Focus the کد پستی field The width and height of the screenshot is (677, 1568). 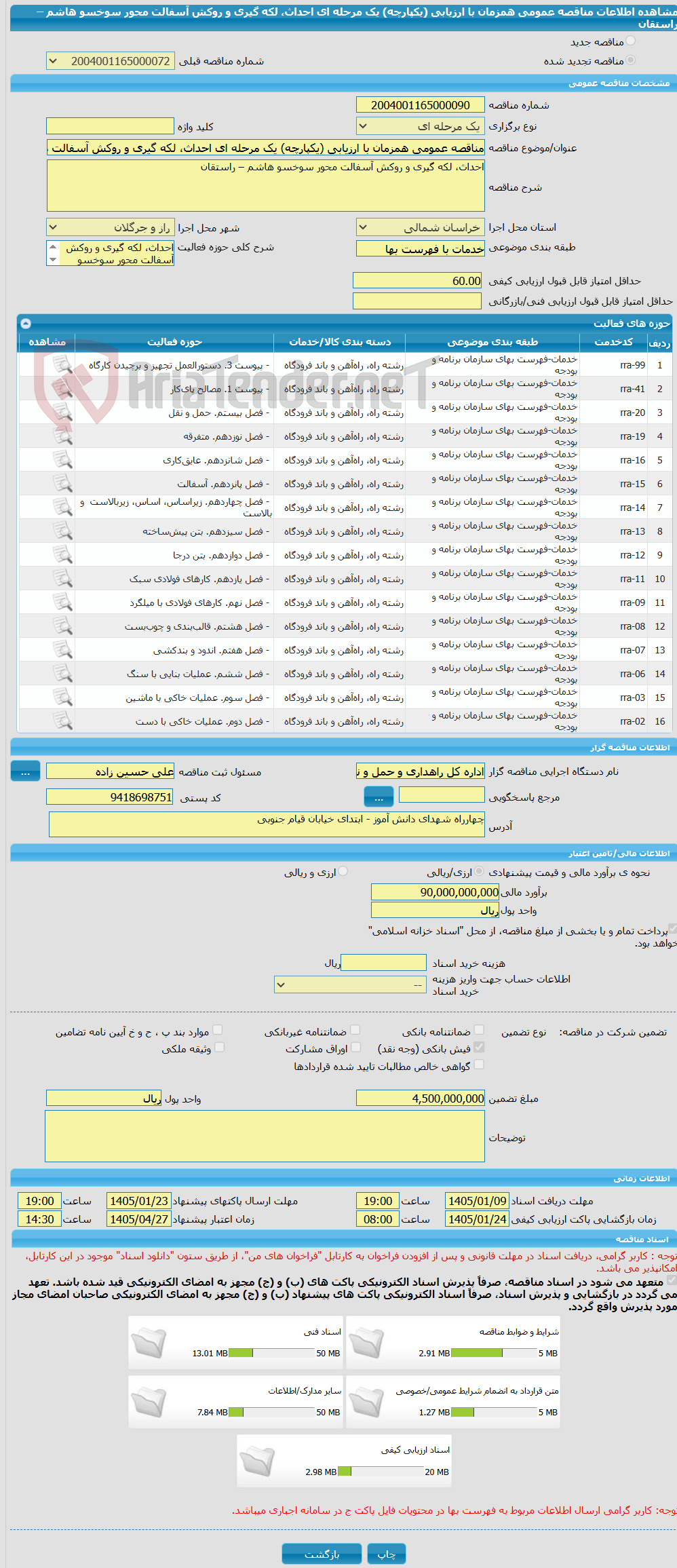(x=110, y=797)
